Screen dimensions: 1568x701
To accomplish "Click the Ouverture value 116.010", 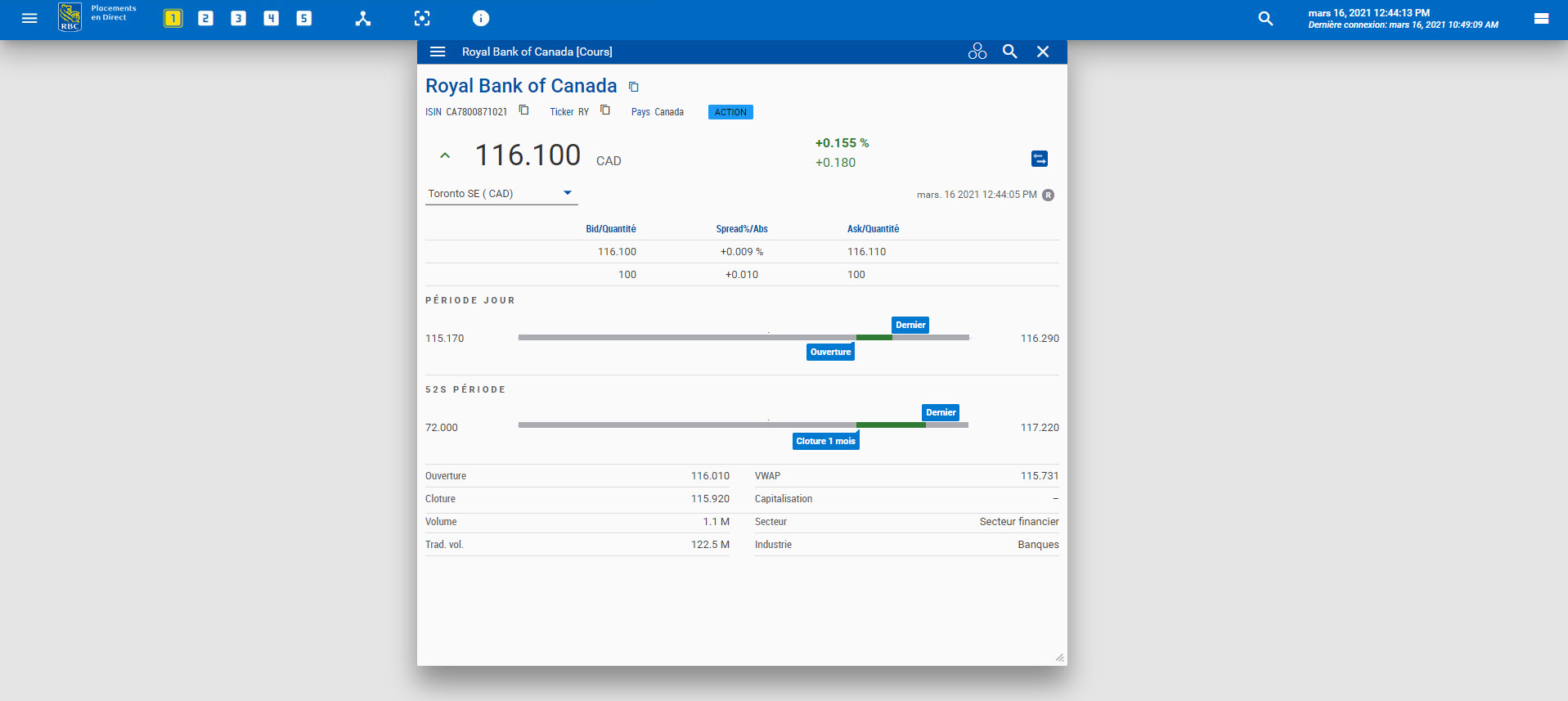I will coord(710,476).
